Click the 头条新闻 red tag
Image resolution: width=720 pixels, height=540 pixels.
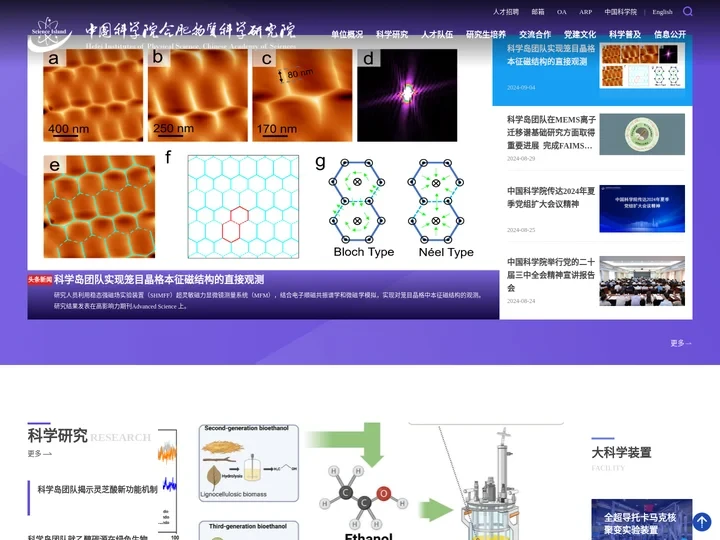(40, 280)
